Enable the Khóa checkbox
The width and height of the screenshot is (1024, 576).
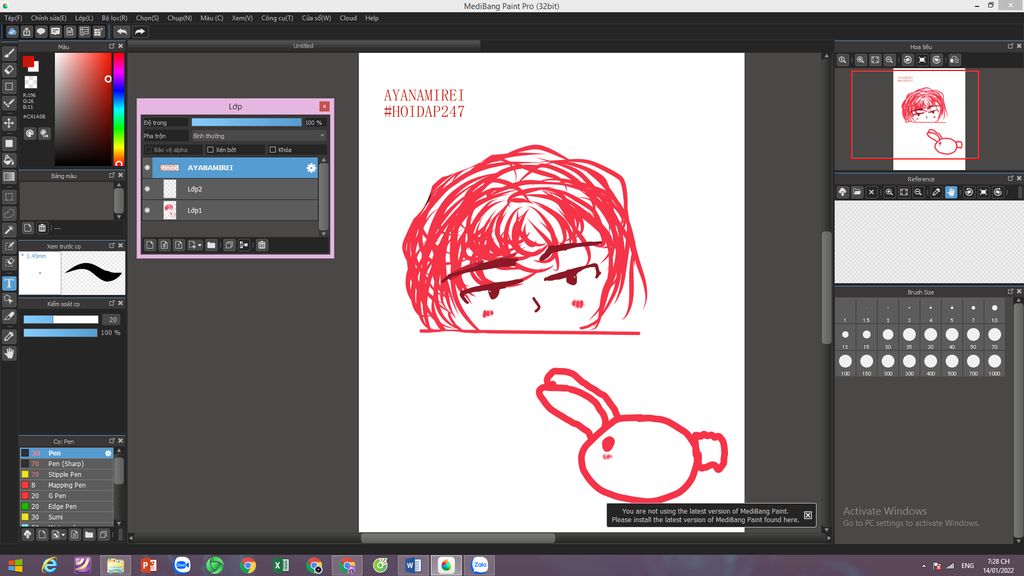click(x=273, y=150)
